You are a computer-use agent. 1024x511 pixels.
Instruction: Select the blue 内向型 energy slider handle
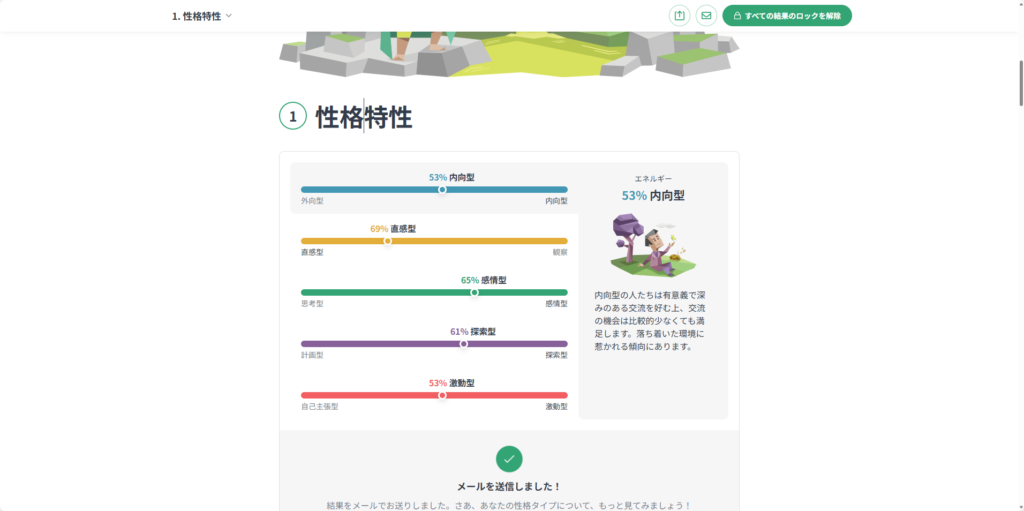[x=442, y=190]
